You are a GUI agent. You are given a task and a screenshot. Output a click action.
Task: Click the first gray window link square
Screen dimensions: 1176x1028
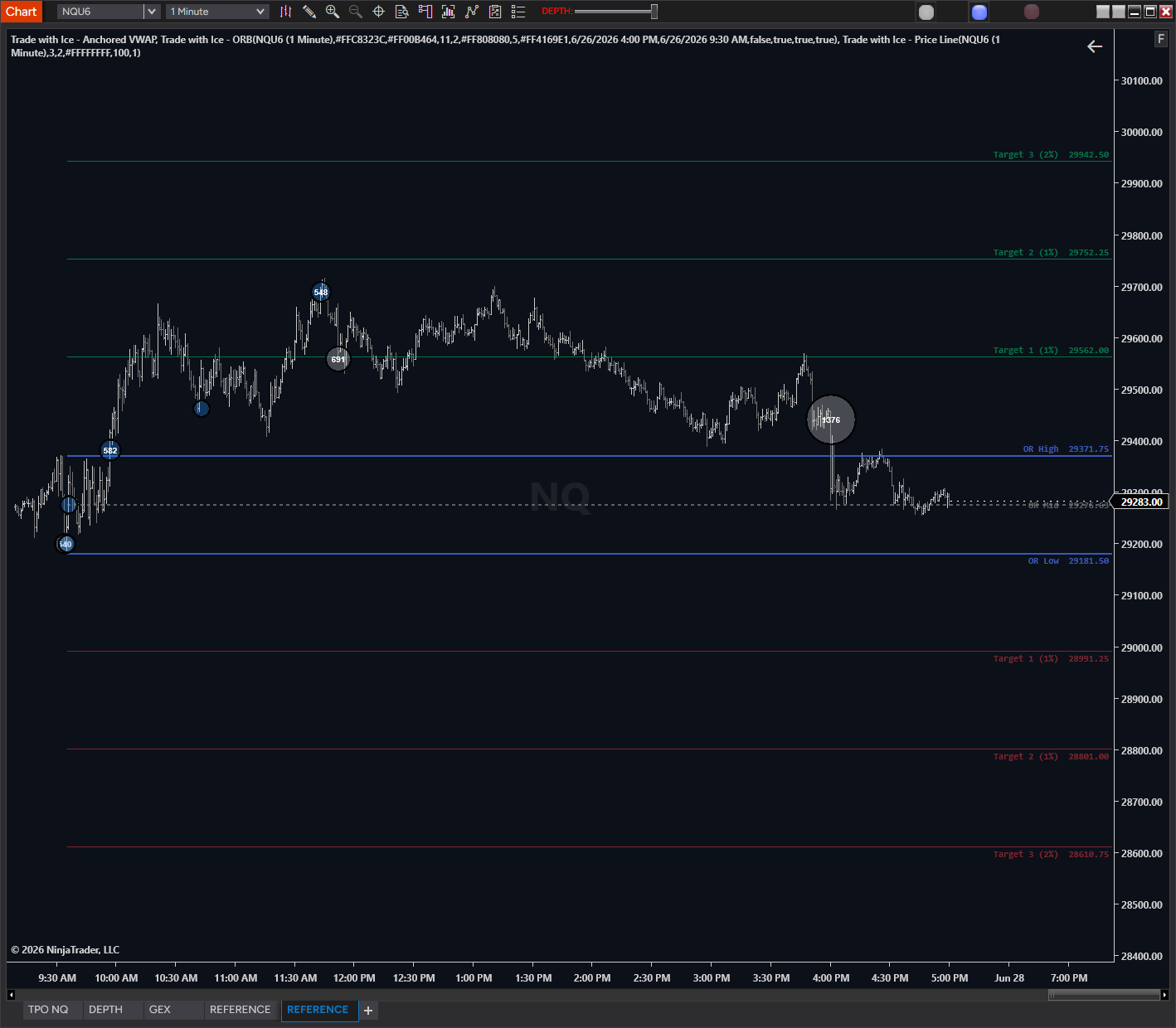(1103, 12)
